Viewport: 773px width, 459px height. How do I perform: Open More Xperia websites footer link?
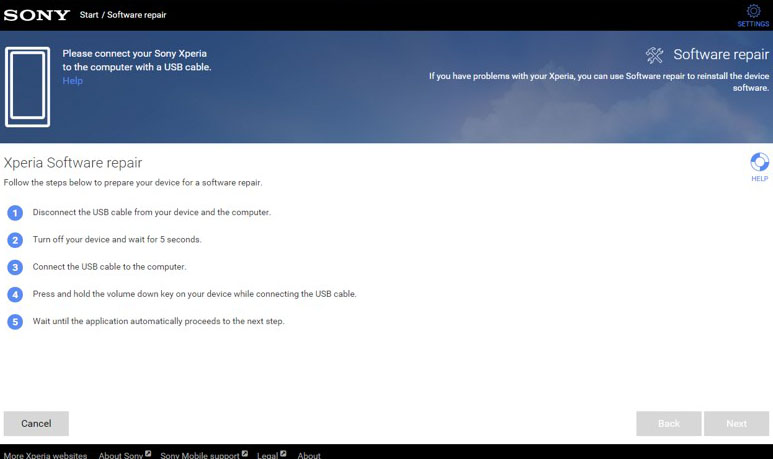coord(45,455)
